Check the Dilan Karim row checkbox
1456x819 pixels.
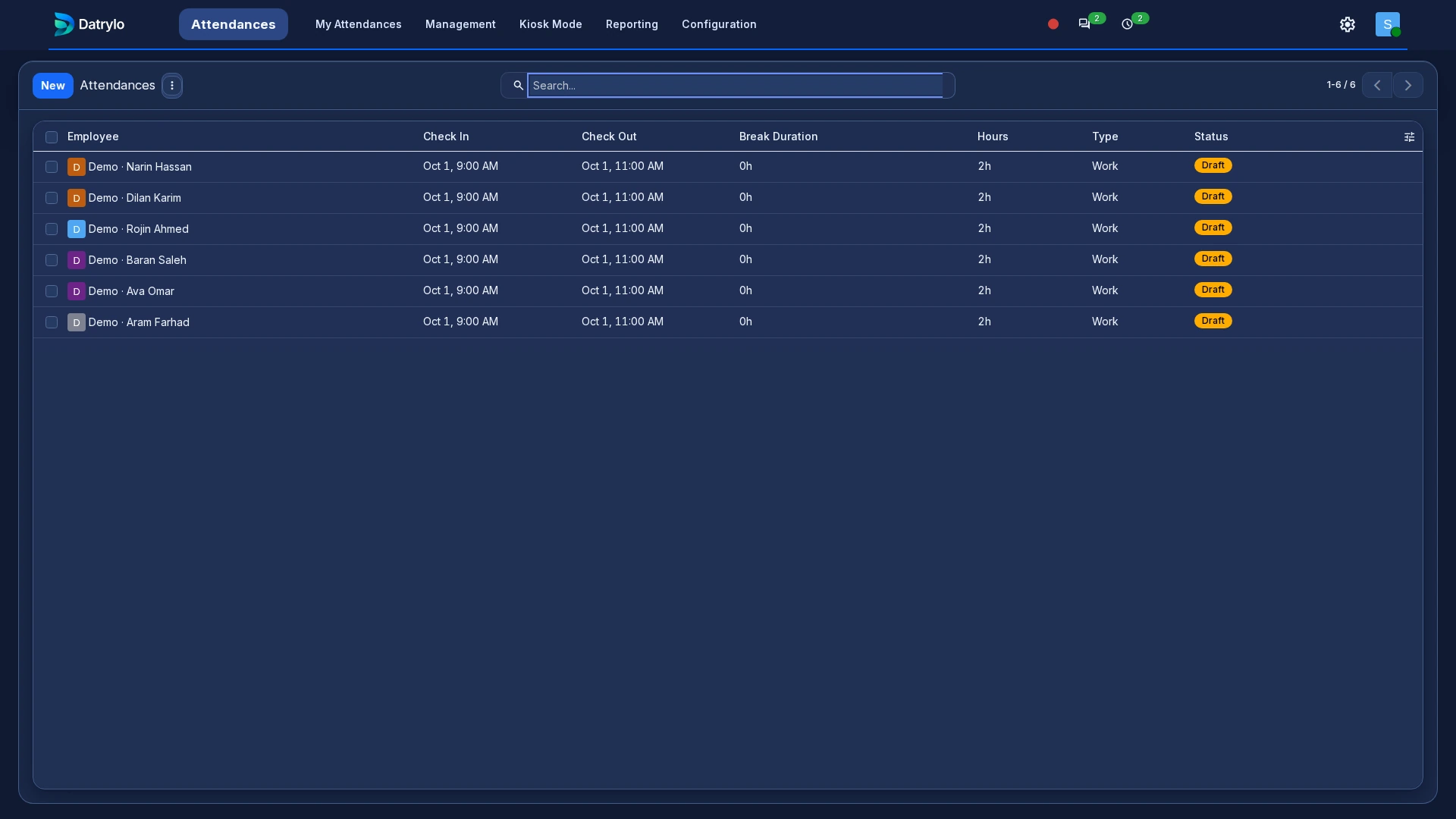coord(52,198)
